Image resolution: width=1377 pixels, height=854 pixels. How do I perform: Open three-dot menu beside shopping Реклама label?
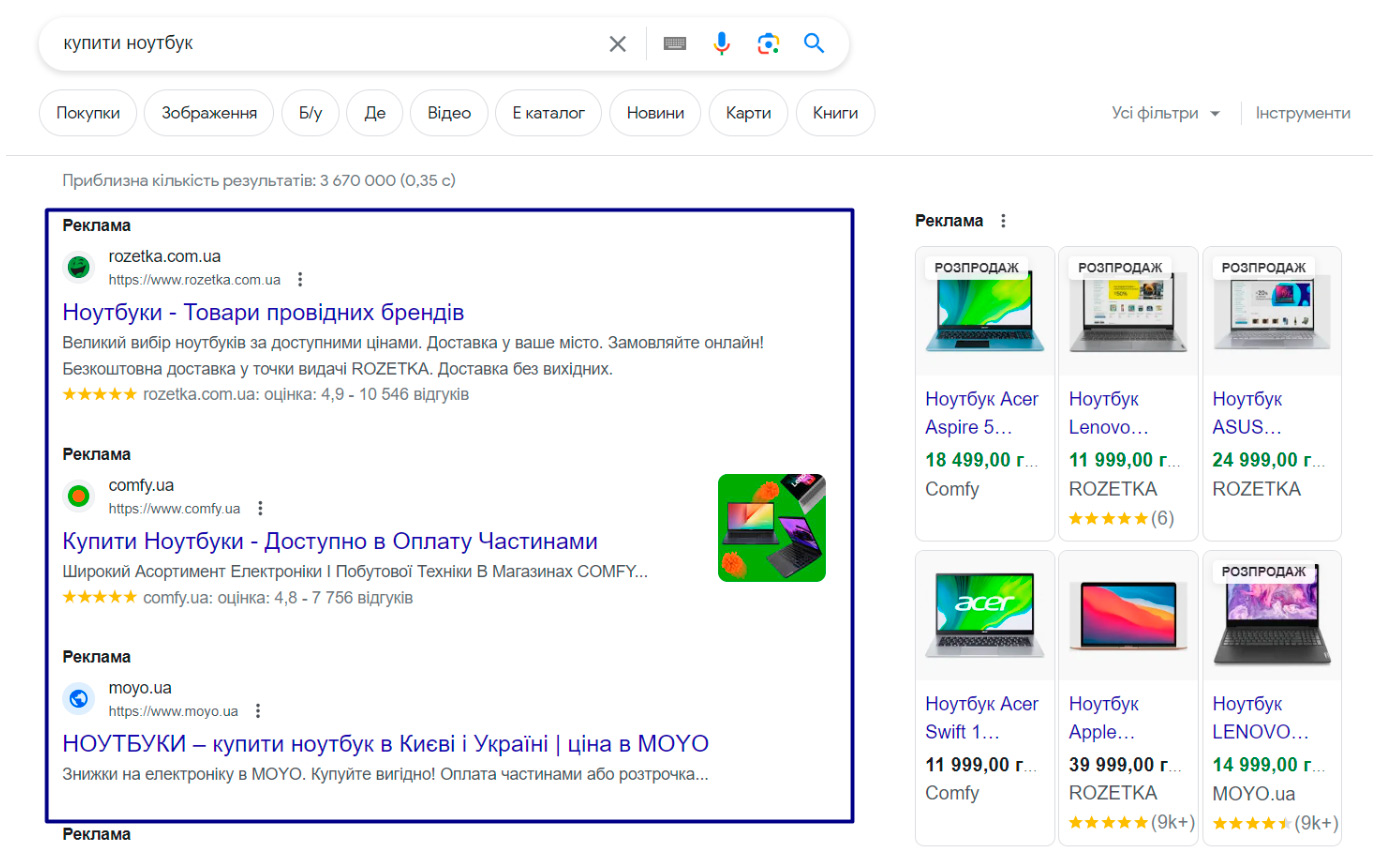pos(1003,221)
